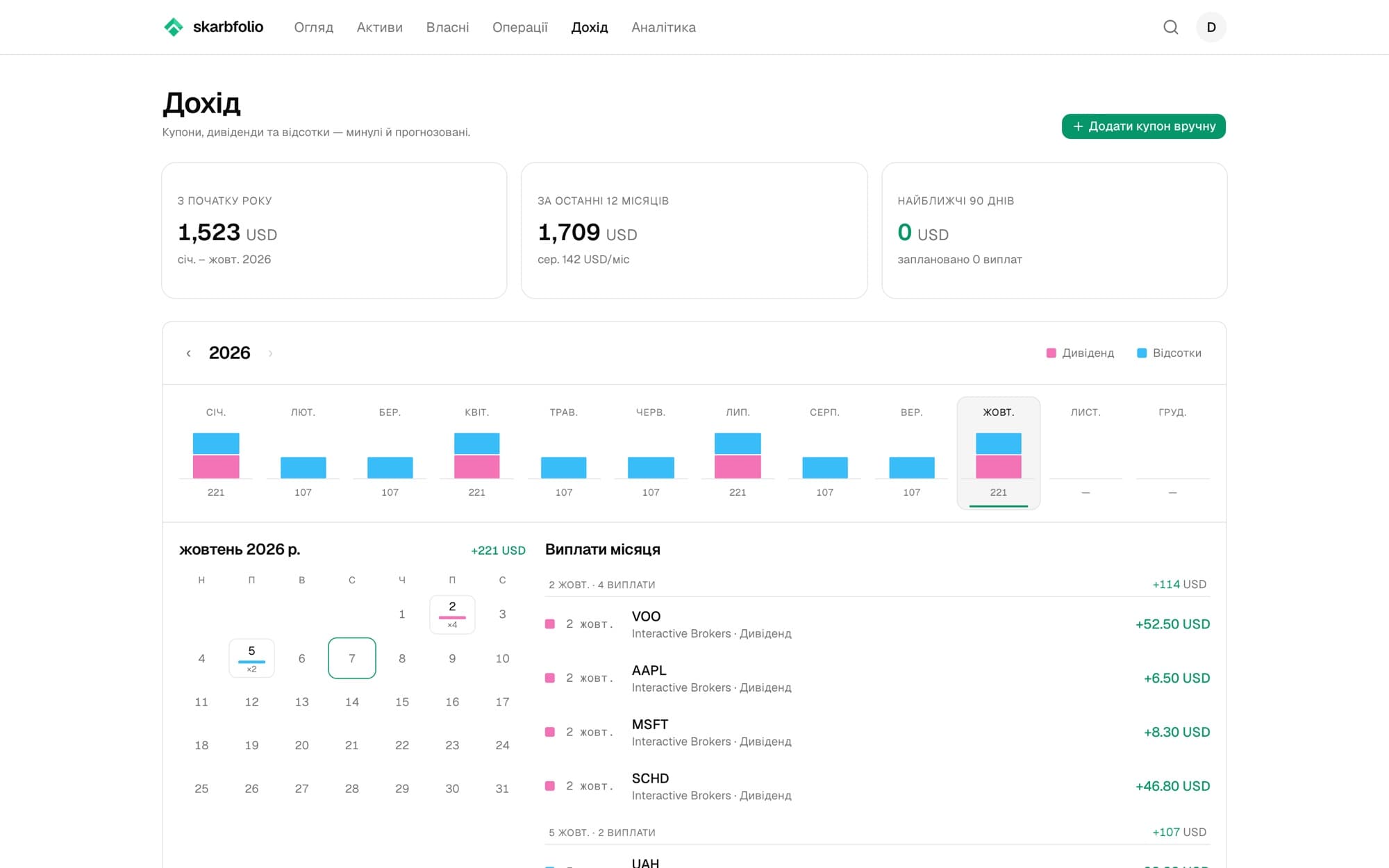Open the Аналітика nav tab

[x=663, y=27]
